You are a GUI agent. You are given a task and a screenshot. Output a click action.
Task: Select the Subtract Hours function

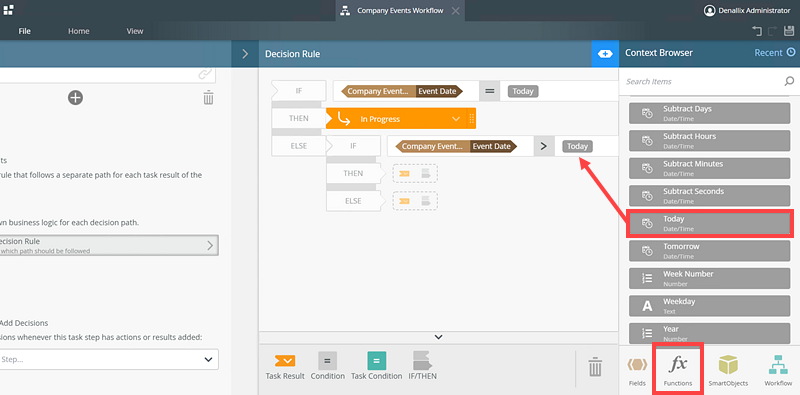(x=709, y=140)
